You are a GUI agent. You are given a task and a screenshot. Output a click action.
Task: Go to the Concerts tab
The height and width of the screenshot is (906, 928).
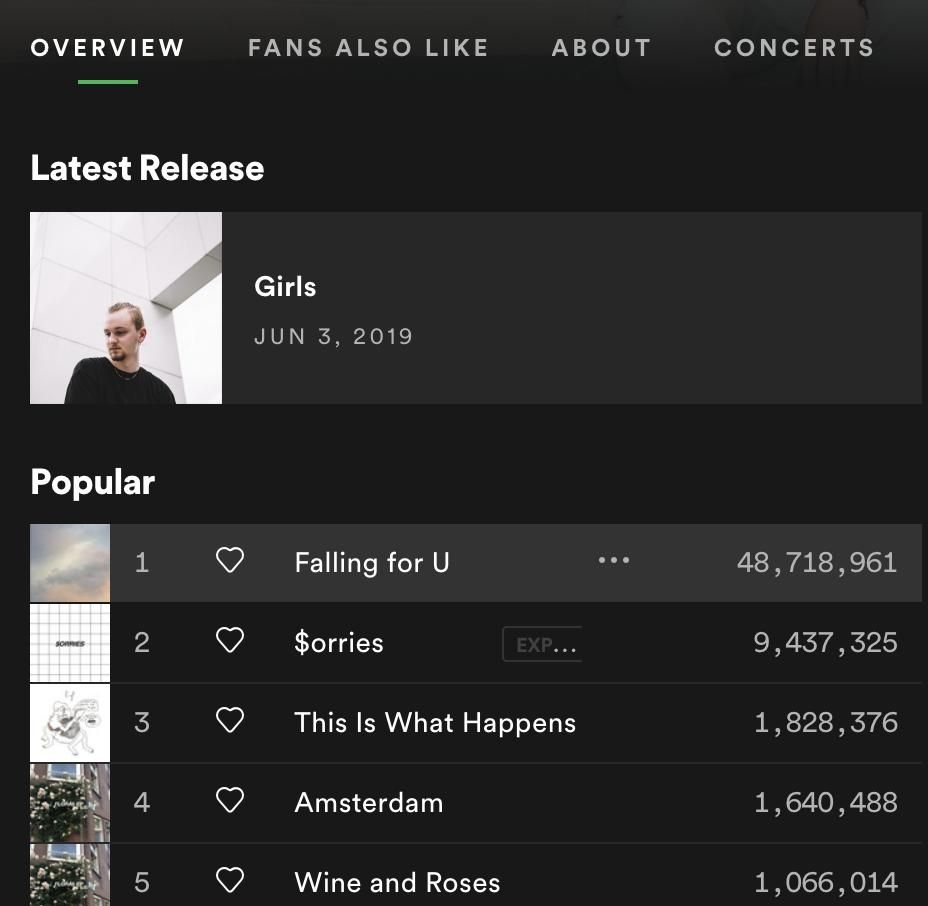tap(794, 48)
